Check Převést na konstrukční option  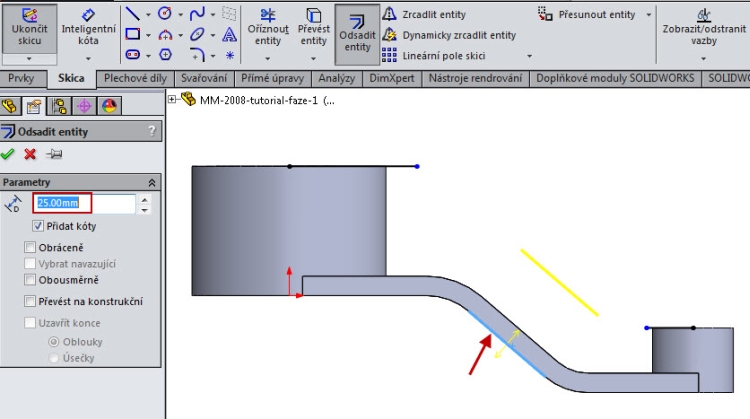tap(30, 301)
